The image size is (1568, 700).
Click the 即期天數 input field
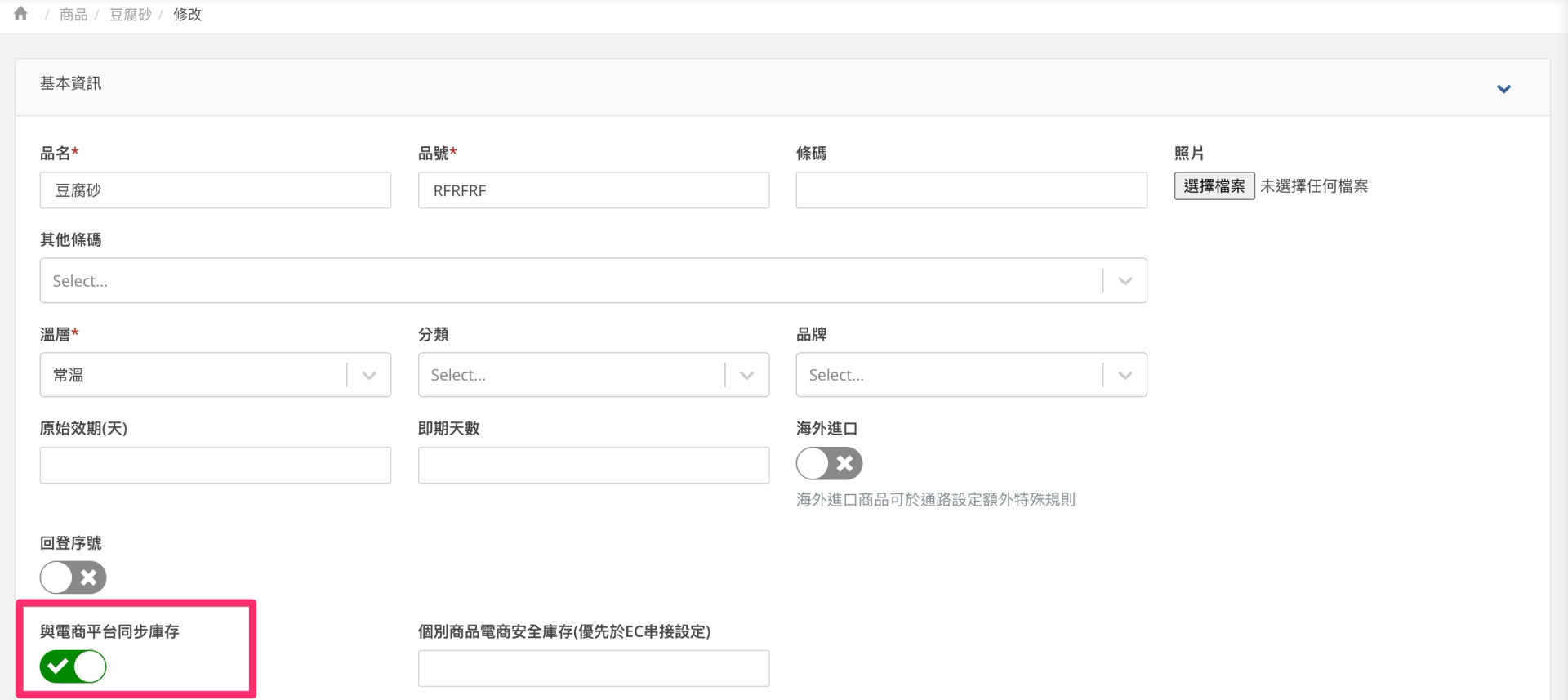pos(593,466)
